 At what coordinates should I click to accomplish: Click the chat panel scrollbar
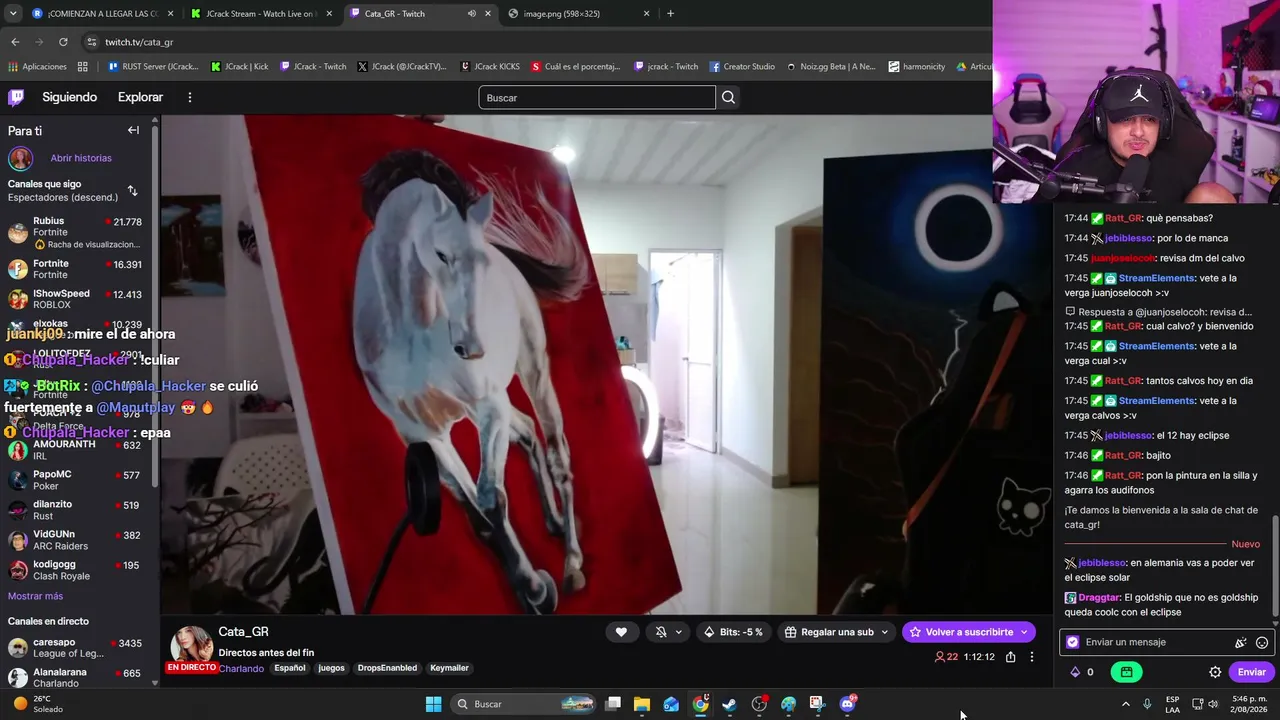pyautogui.click(x=1275, y=566)
